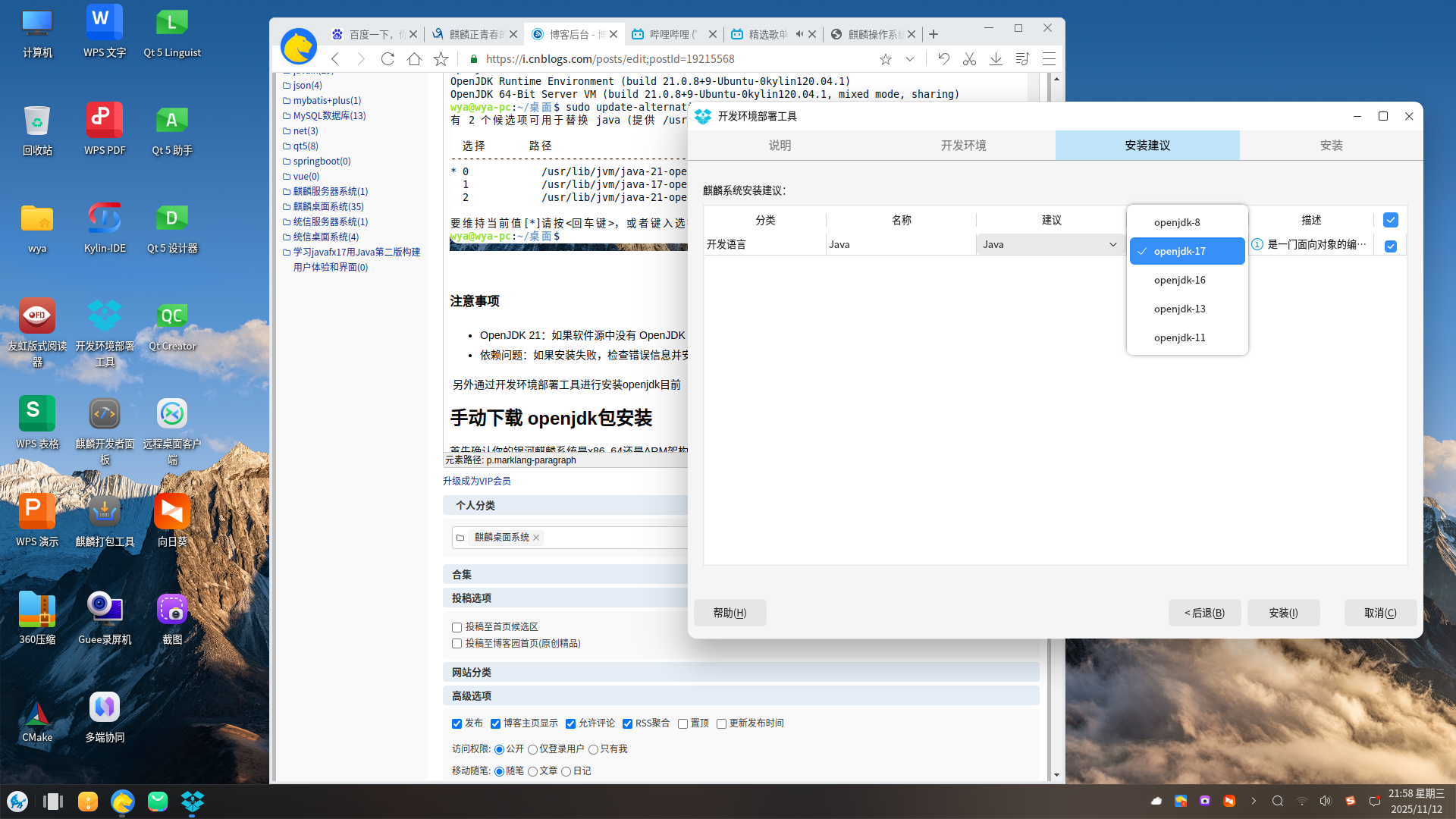Switch to the 开发环境 tab
Image resolution: width=1456 pixels, height=819 pixels.
(x=963, y=146)
